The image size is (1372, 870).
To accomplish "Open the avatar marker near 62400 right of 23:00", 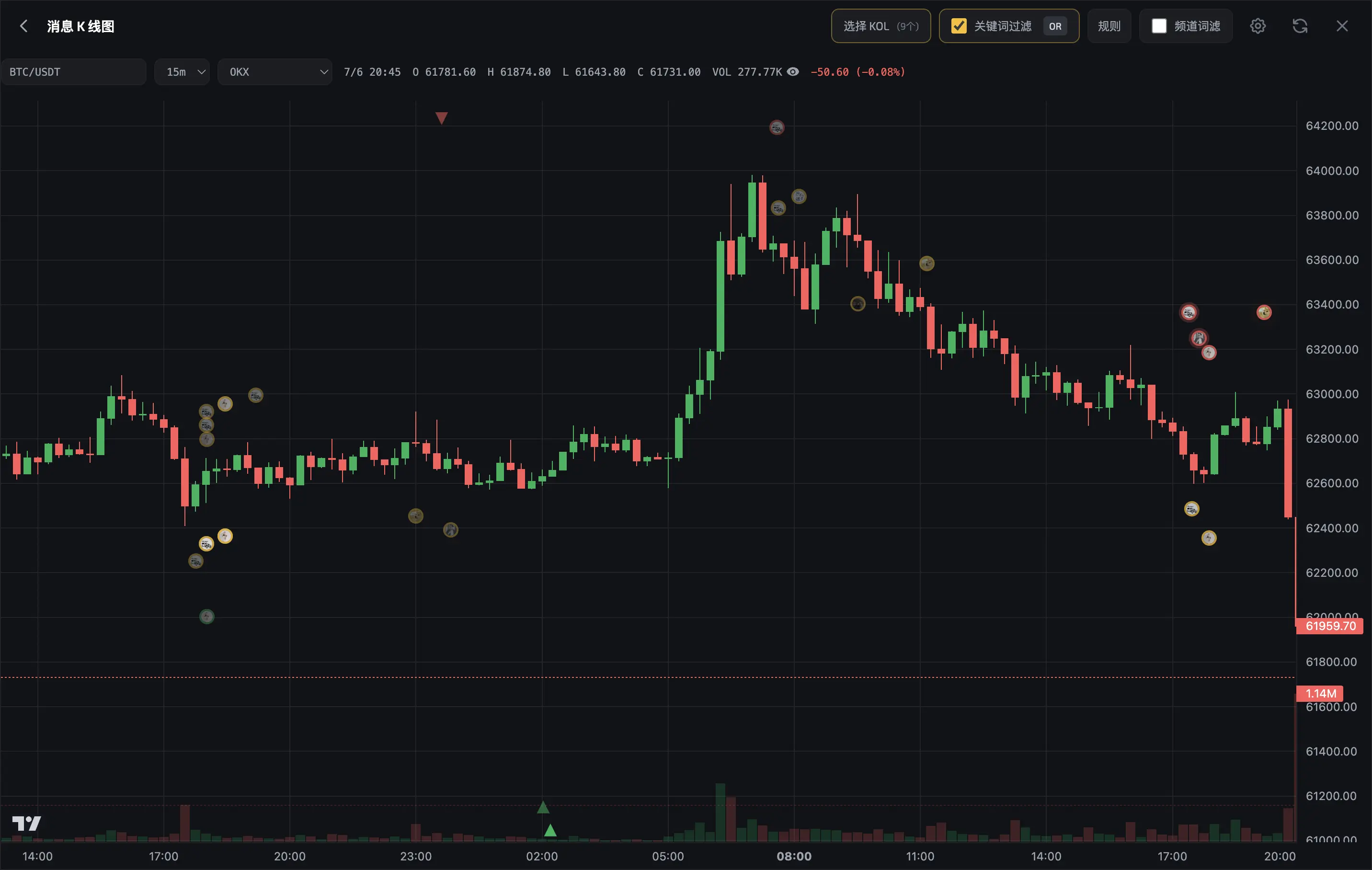I will (451, 530).
